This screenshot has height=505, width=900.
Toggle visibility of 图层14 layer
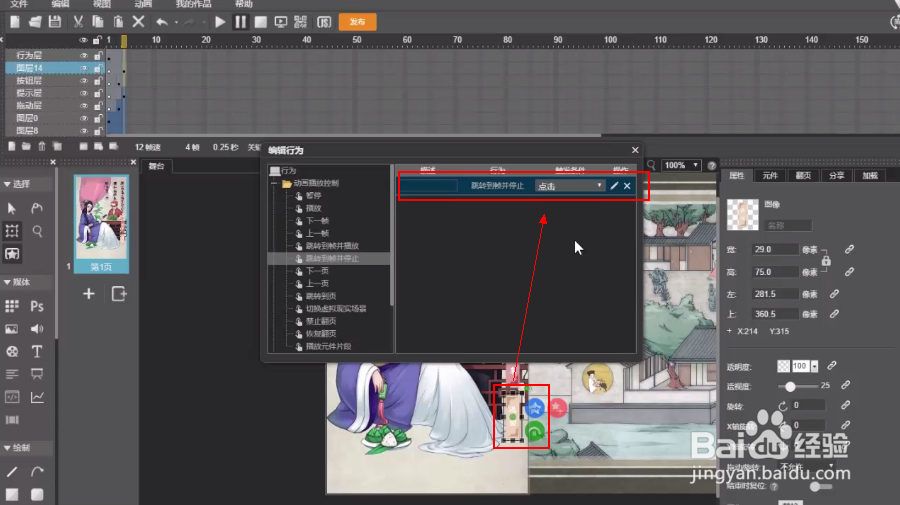click(84, 68)
